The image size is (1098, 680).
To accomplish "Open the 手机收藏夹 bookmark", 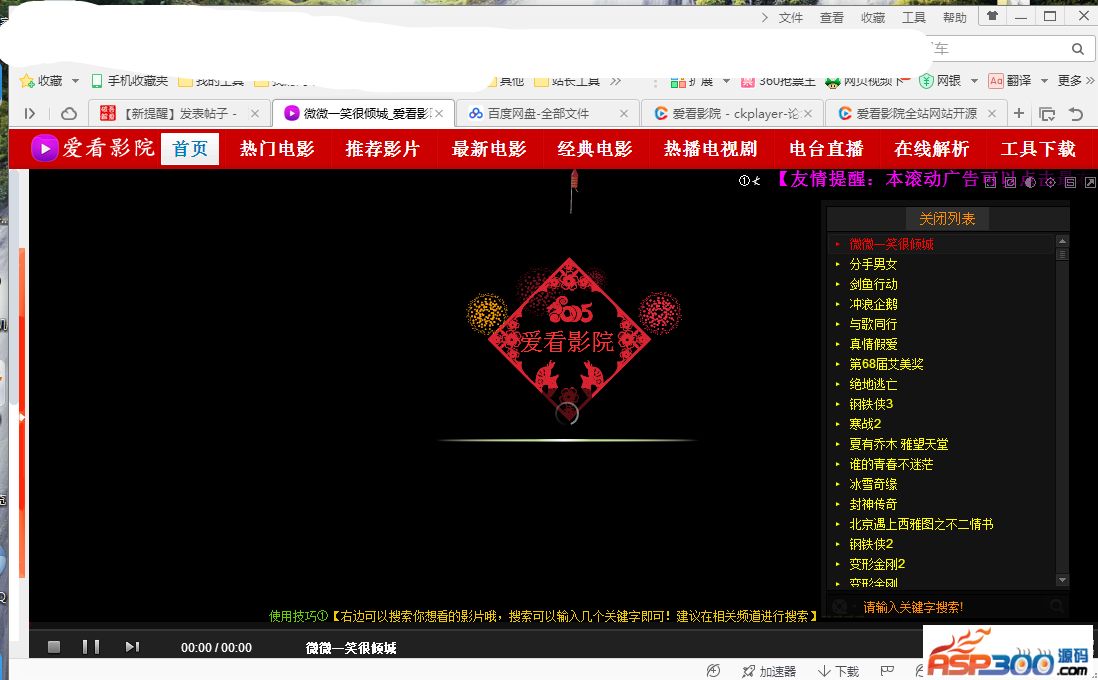I will [130, 81].
